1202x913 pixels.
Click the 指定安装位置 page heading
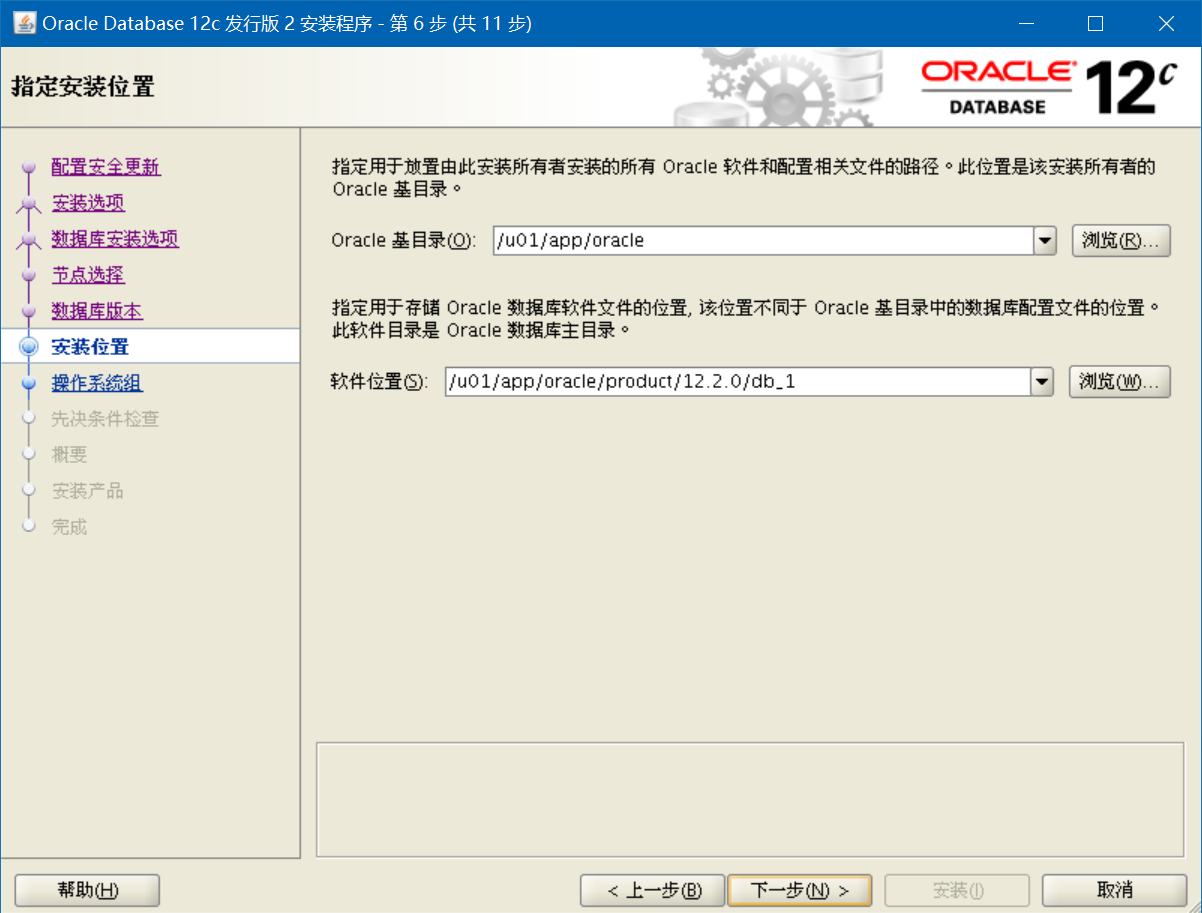[83, 86]
